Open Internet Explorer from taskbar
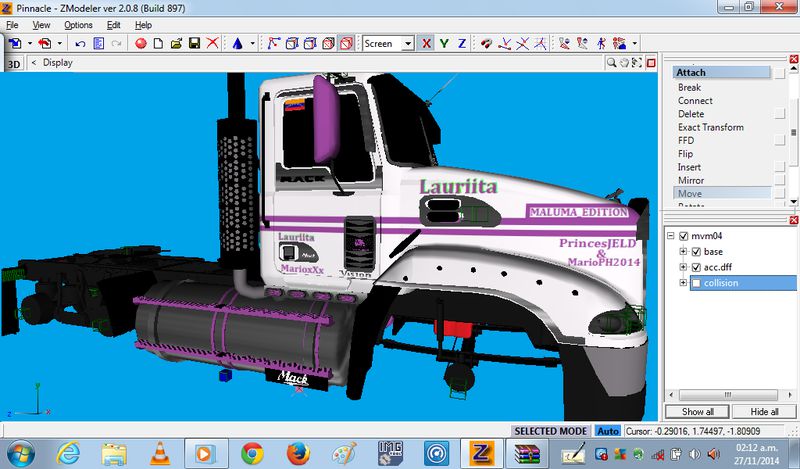This screenshot has width=800, height=469. 68,453
